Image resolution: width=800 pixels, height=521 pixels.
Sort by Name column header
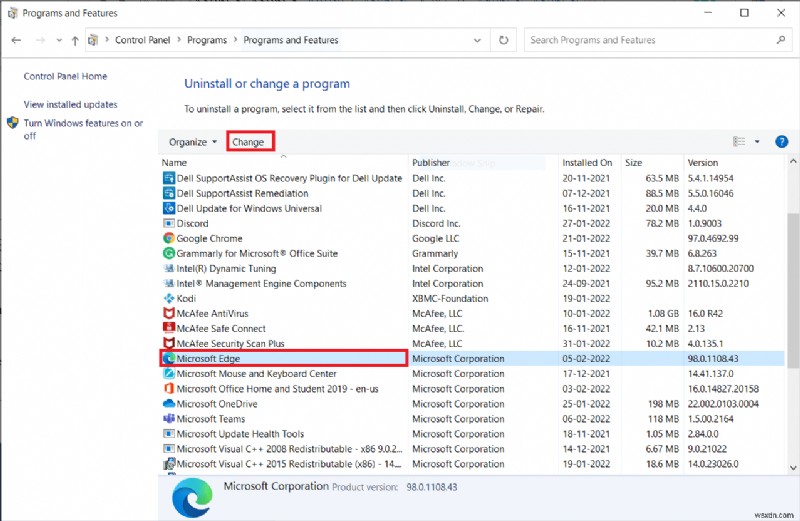click(174, 163)
